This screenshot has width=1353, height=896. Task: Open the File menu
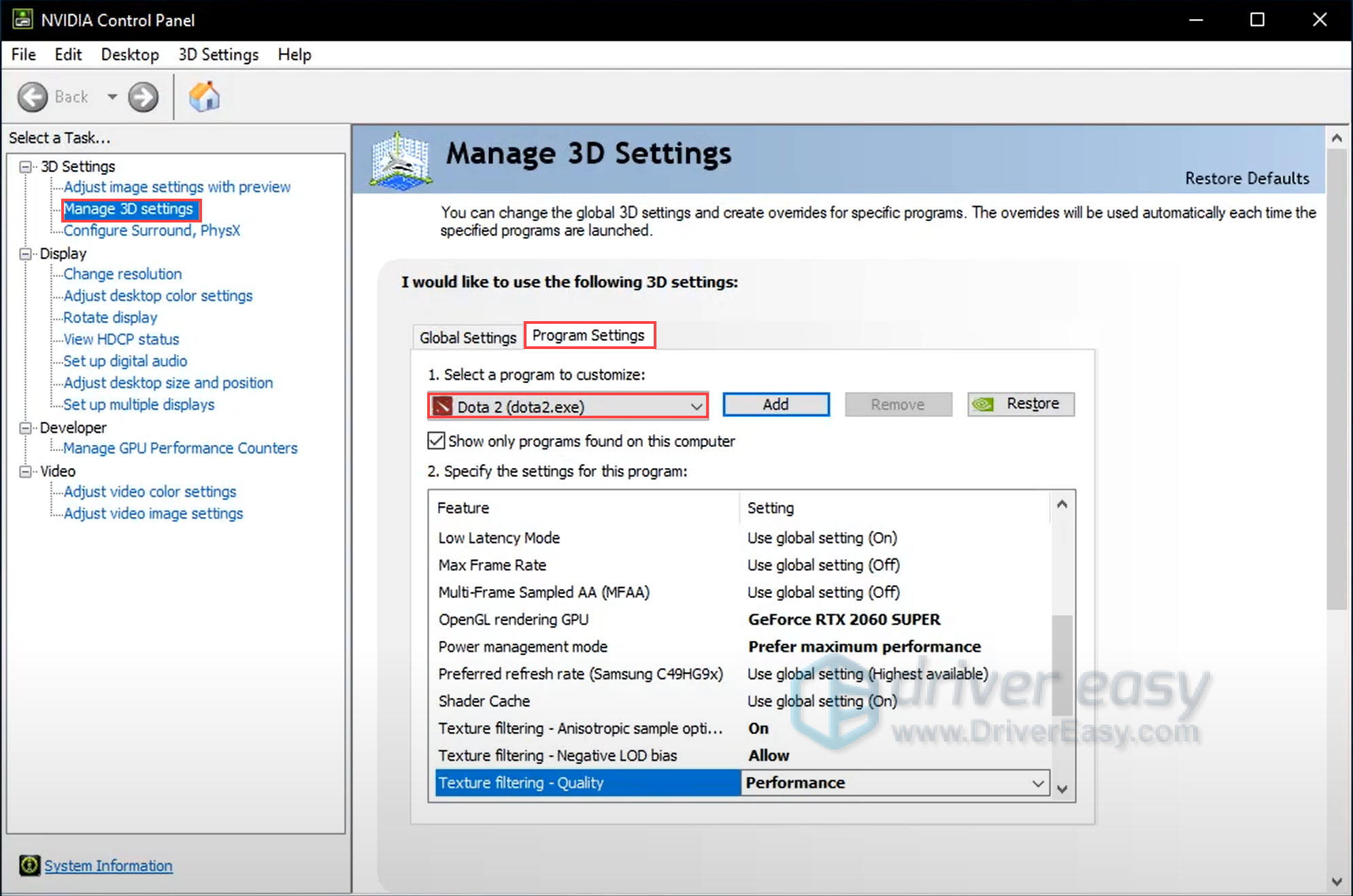[x=24, y=54]
